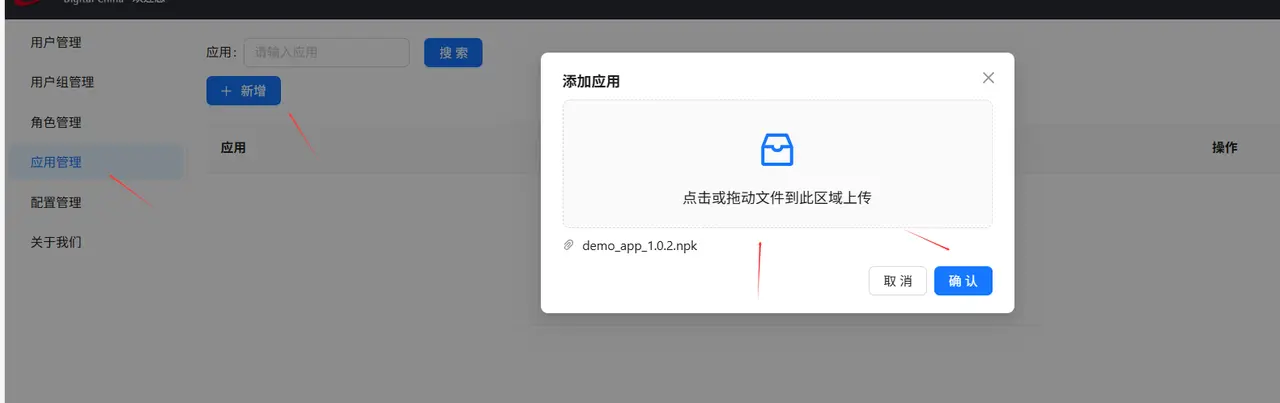
Task: Click 取消 to cancel the dialog
Action: pyautogui.click(x=897, y=281)
